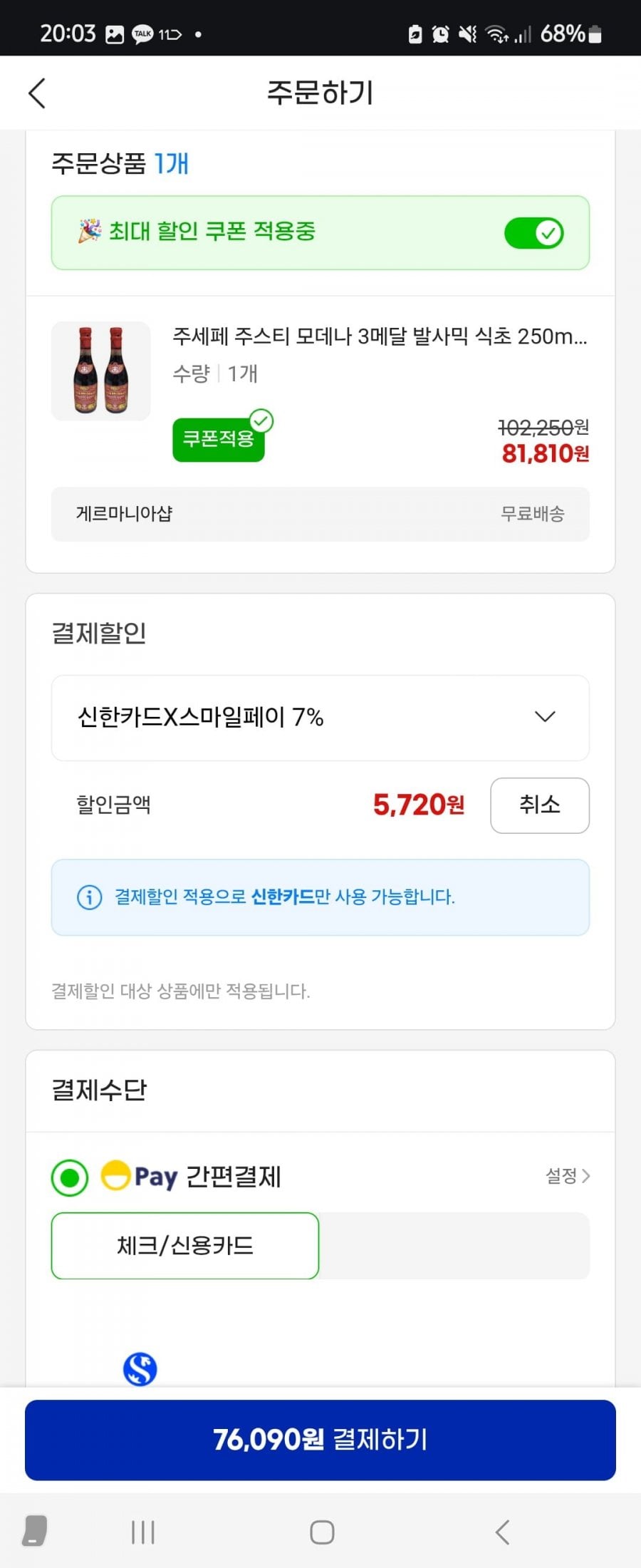This screenshot has width=641, height=1568.
Task: Expand the payment discount chevron arrow
Action: pyautogui.click(x=545, y=717)
